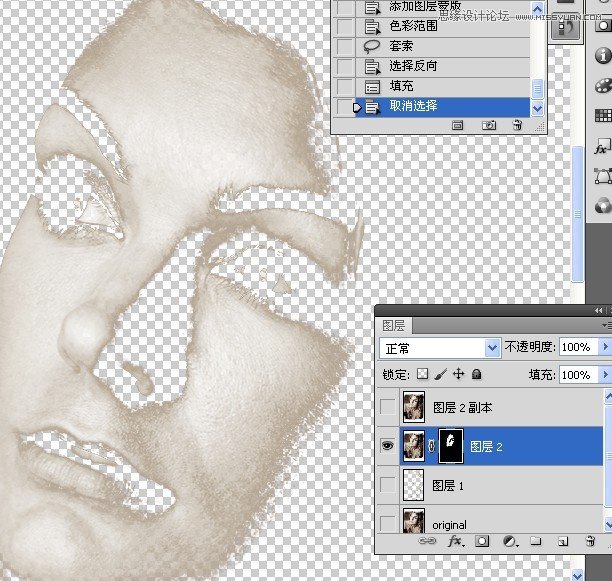Image resolution: width=612 pixels, height=581 pixels.
Task: Click the History panel scroll down arrow
Action: tap(537, 108)
